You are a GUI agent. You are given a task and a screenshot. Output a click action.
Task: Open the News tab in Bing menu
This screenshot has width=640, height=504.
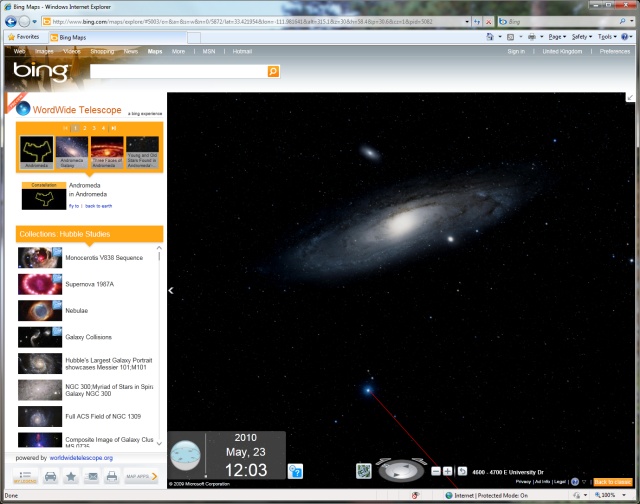point(131,51)
